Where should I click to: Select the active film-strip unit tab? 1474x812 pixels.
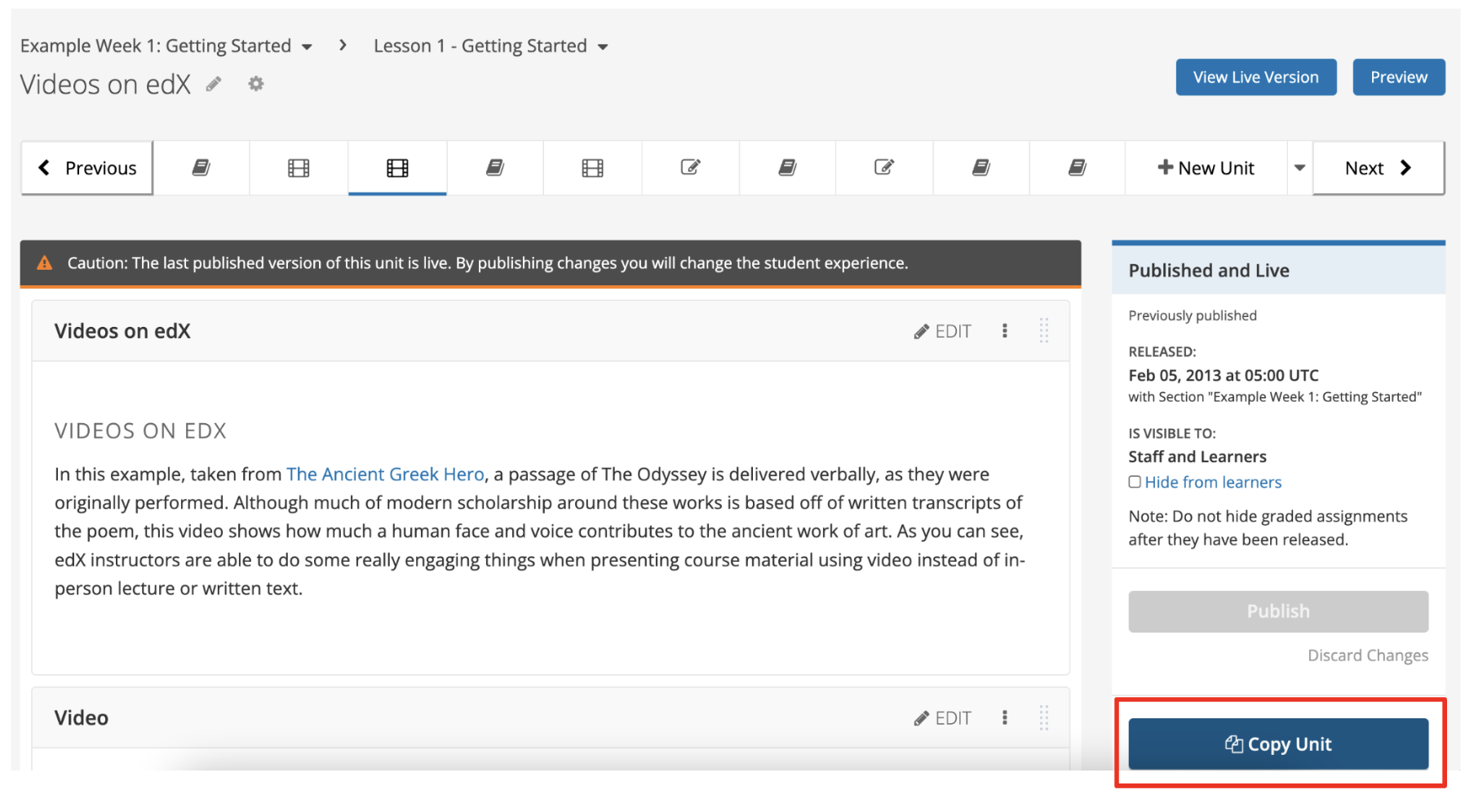tap(397, 168)
